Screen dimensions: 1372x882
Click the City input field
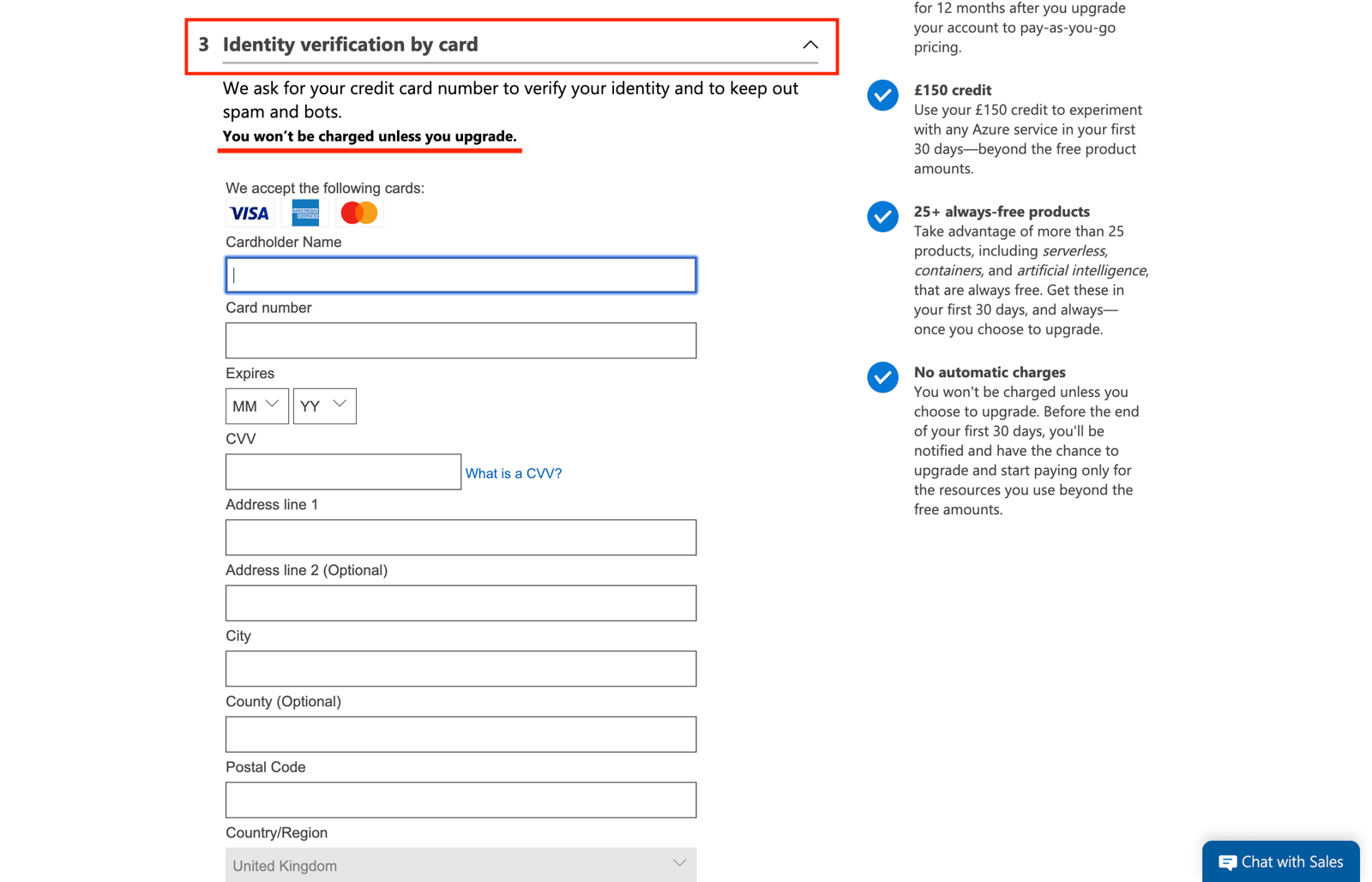460,669
